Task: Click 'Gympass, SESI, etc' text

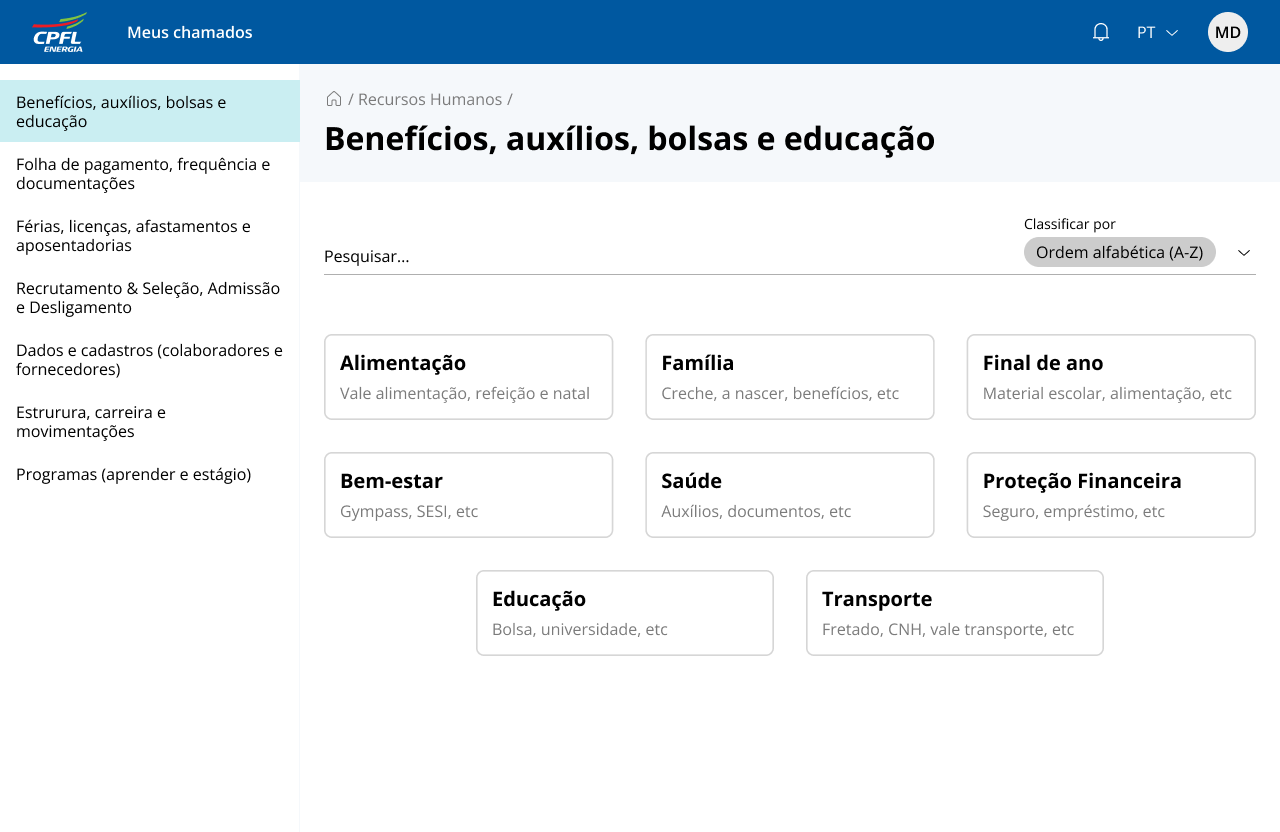Action: (x=409, y=511)
